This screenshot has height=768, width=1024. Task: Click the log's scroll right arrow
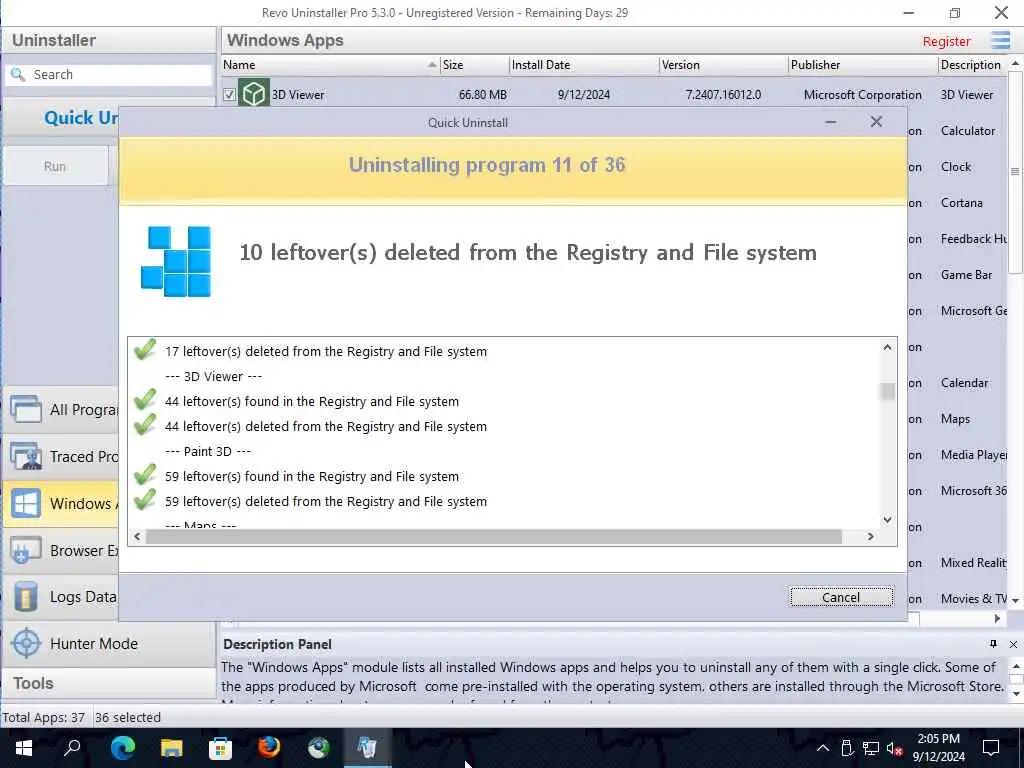871,536
